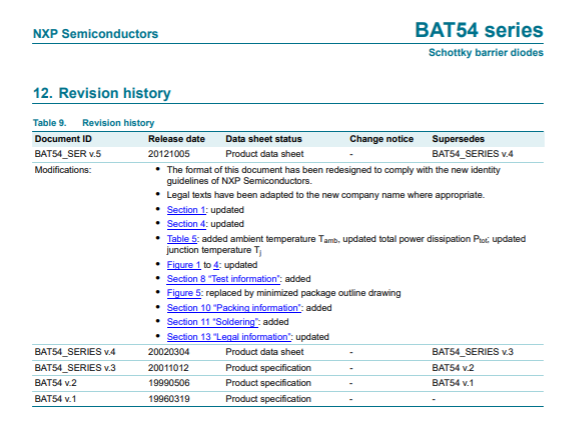Click 'BAT54_SERIES v.3' in Document ID column
Viewport: 578px width, 421px height.
click(x=75, y=368)
